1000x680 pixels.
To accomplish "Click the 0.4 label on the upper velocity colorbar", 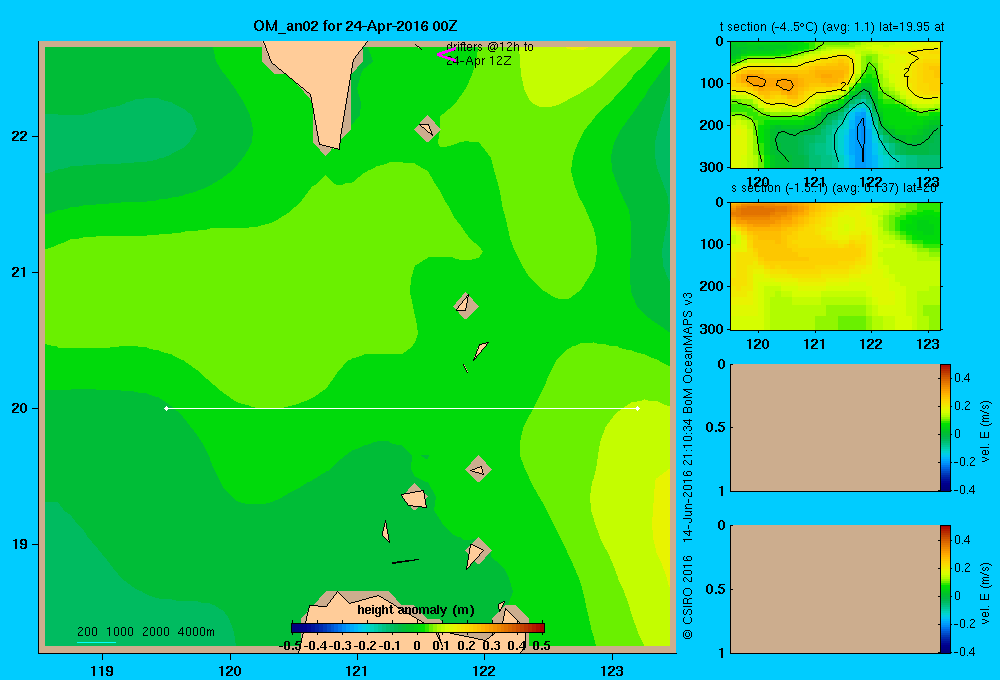I will [x=962, y=378].
